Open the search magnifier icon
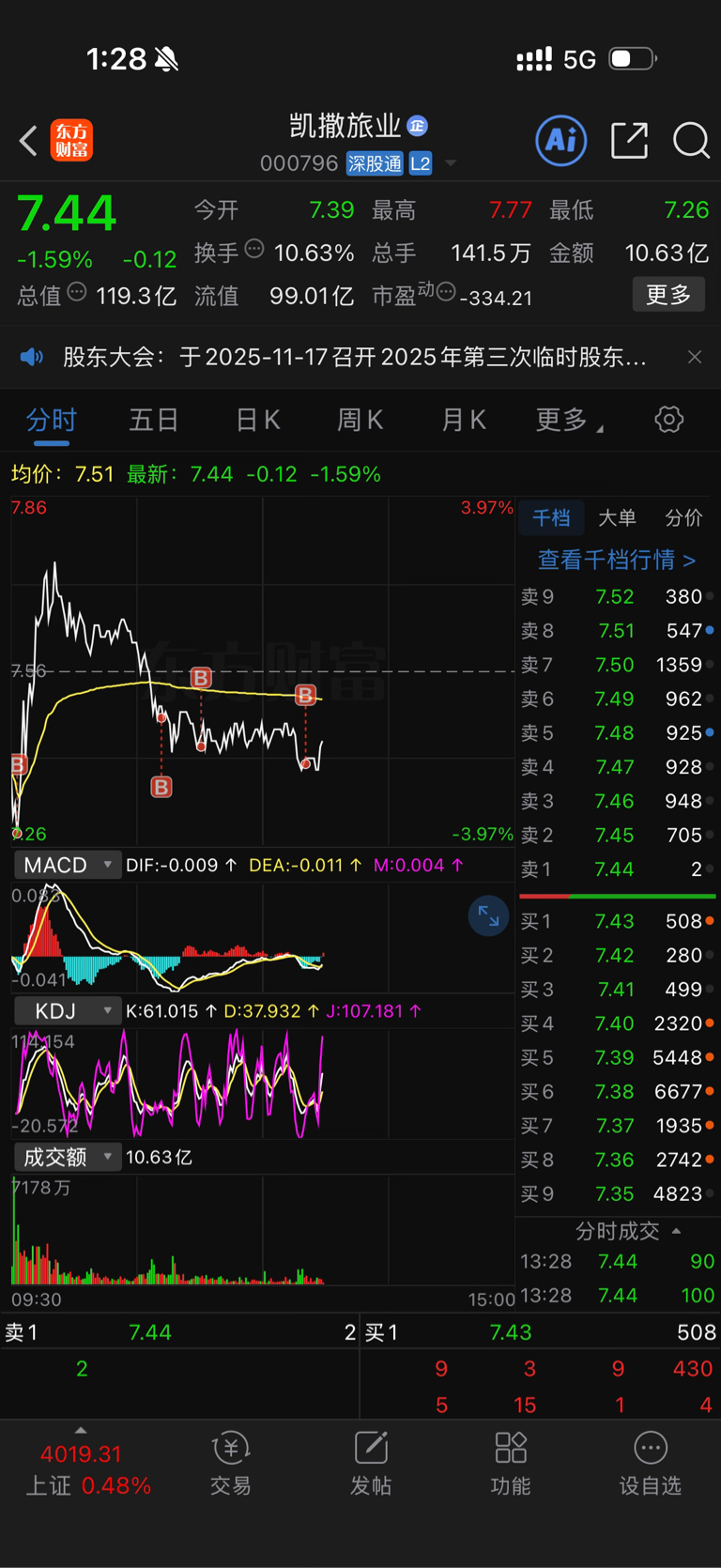 (691, 141)
